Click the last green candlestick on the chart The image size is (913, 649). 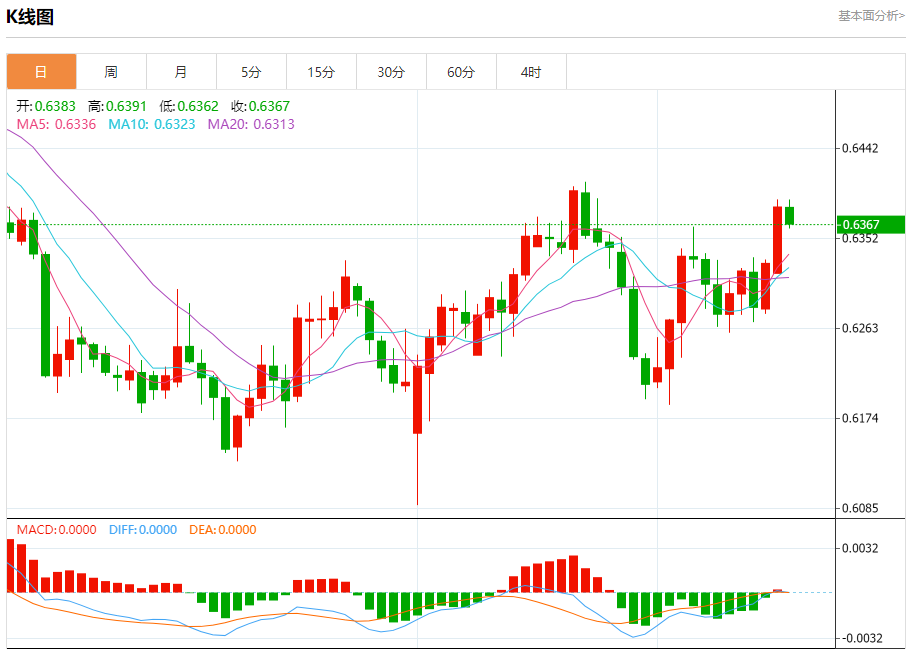[x=790, y=215]
